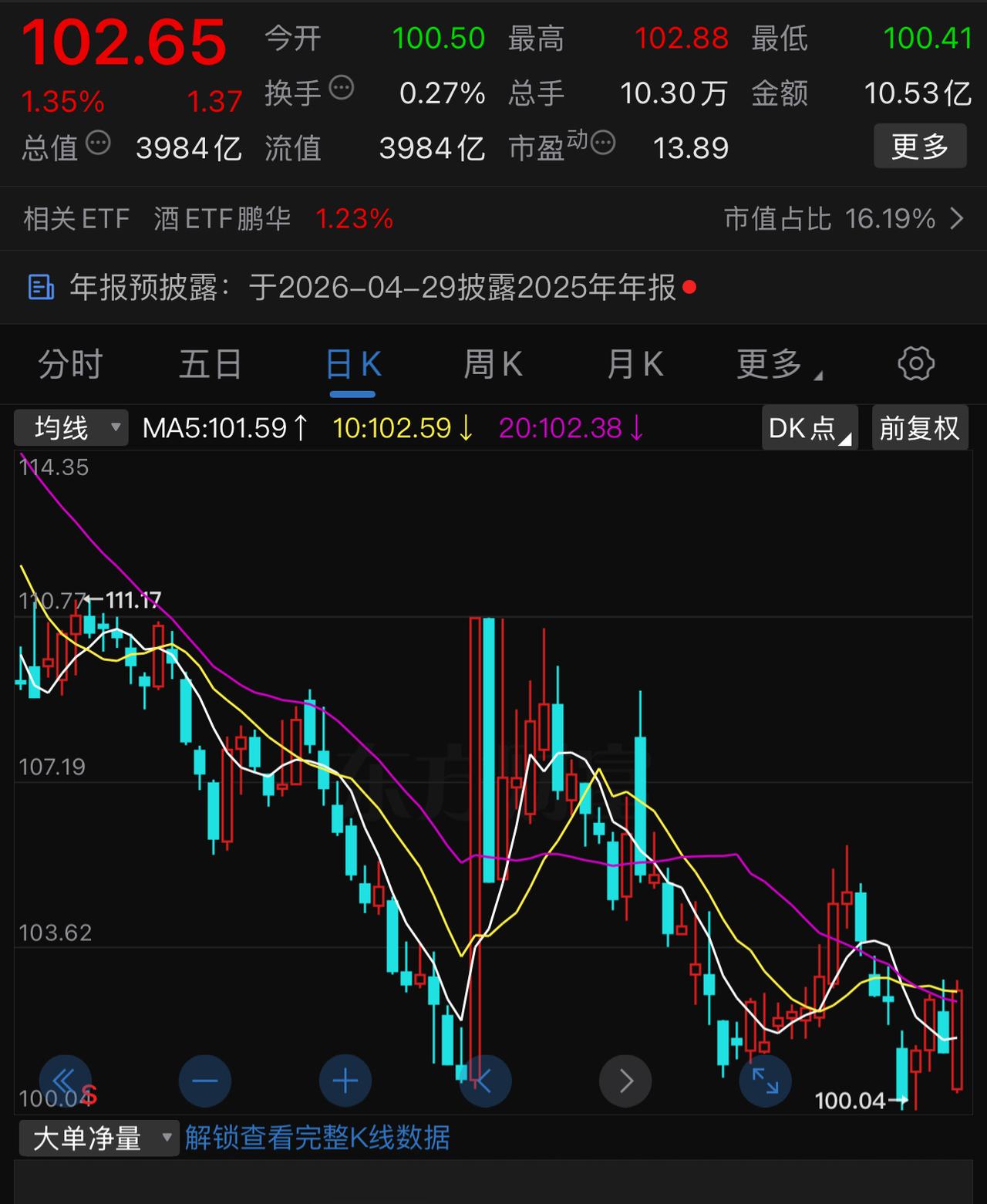Click the 年报预披露 document icon

40,287
